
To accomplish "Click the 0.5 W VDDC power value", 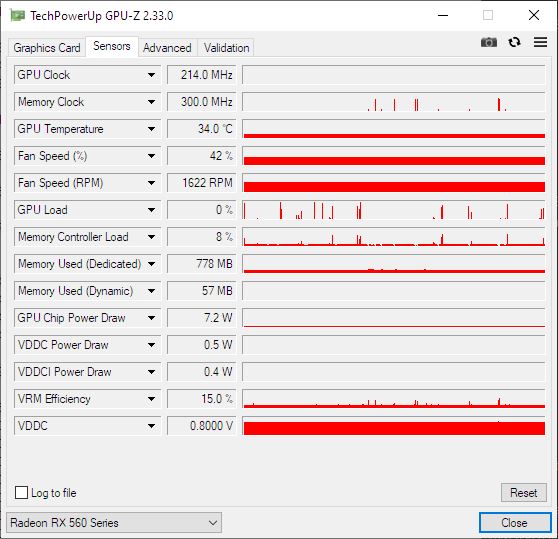I will point(201,345).
